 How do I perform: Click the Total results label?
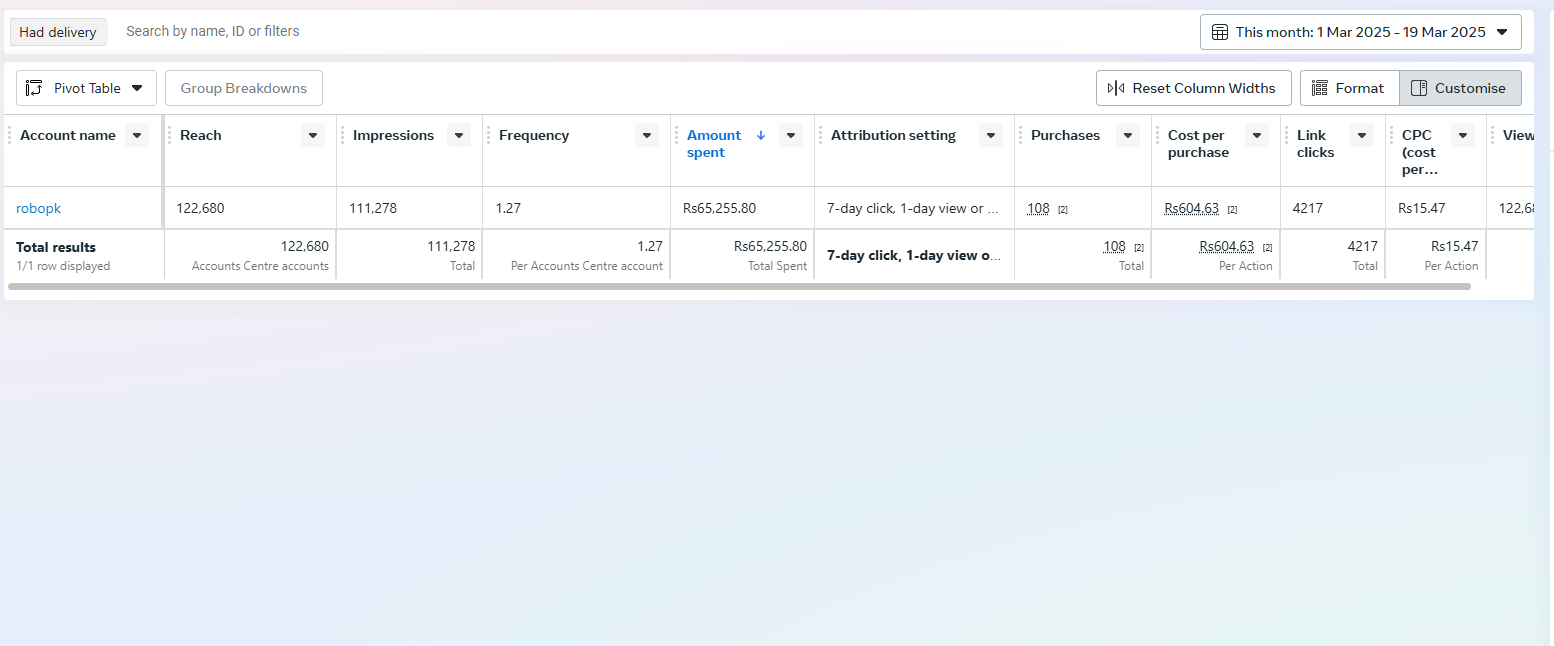[56, 247]
